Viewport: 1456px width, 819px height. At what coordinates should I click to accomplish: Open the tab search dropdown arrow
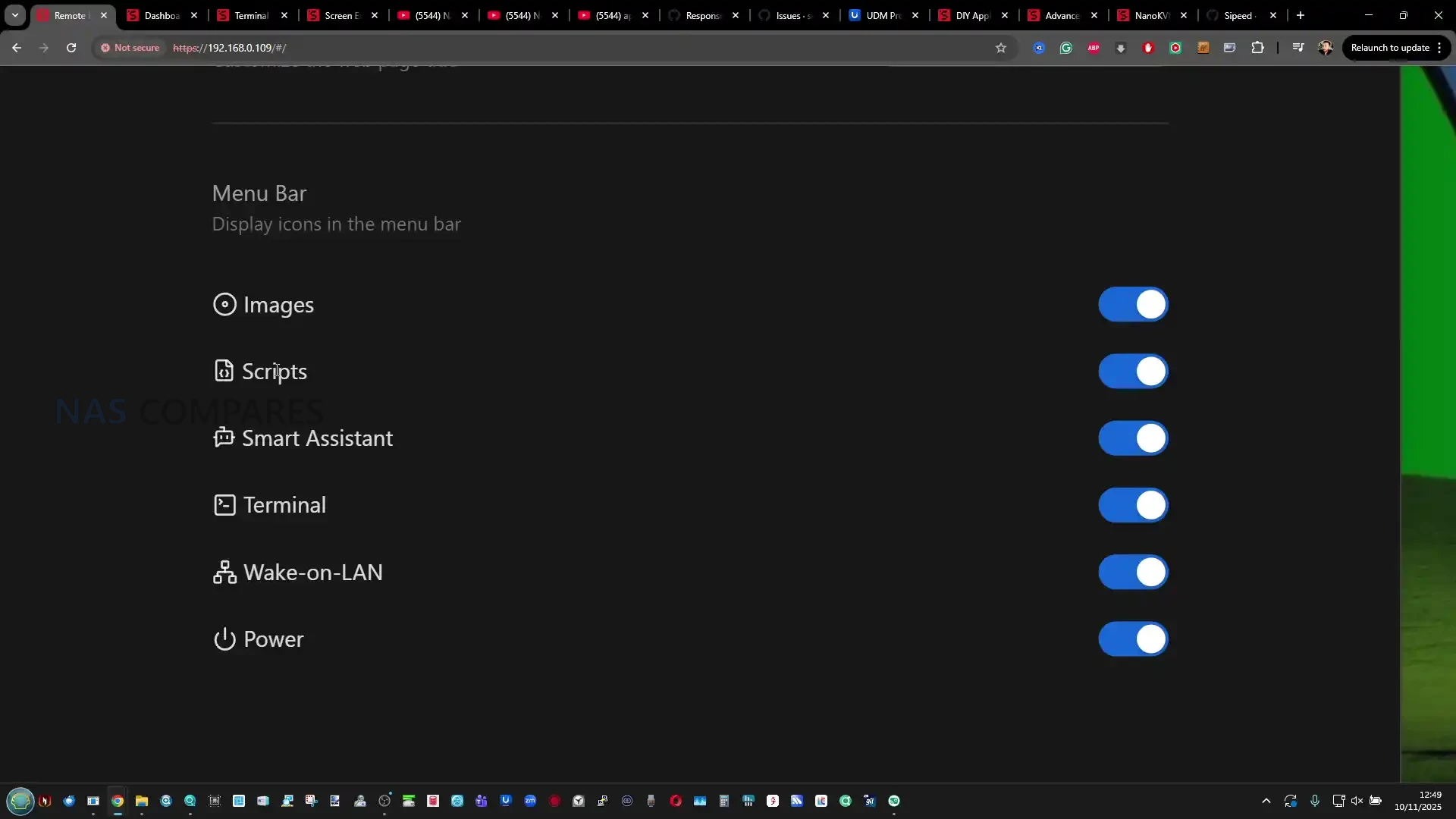14,15
